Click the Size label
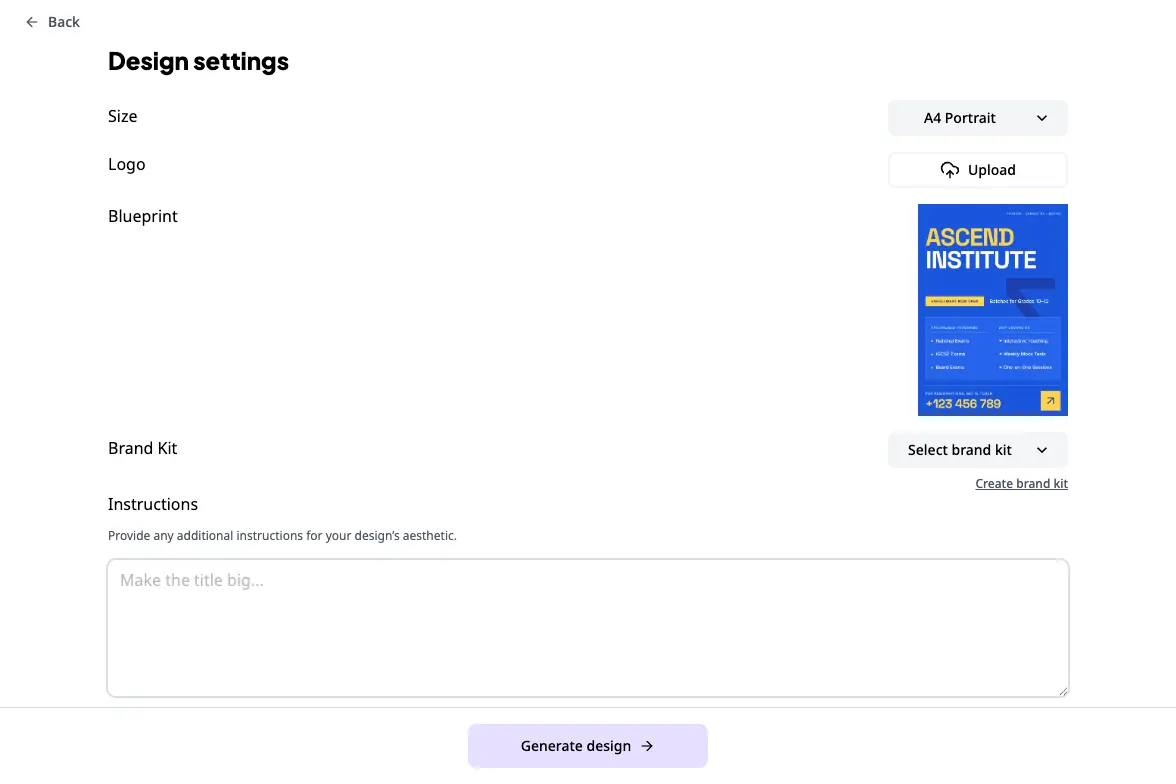The width and height of the screenshot is (1176, 784). [x=122, y=116]
